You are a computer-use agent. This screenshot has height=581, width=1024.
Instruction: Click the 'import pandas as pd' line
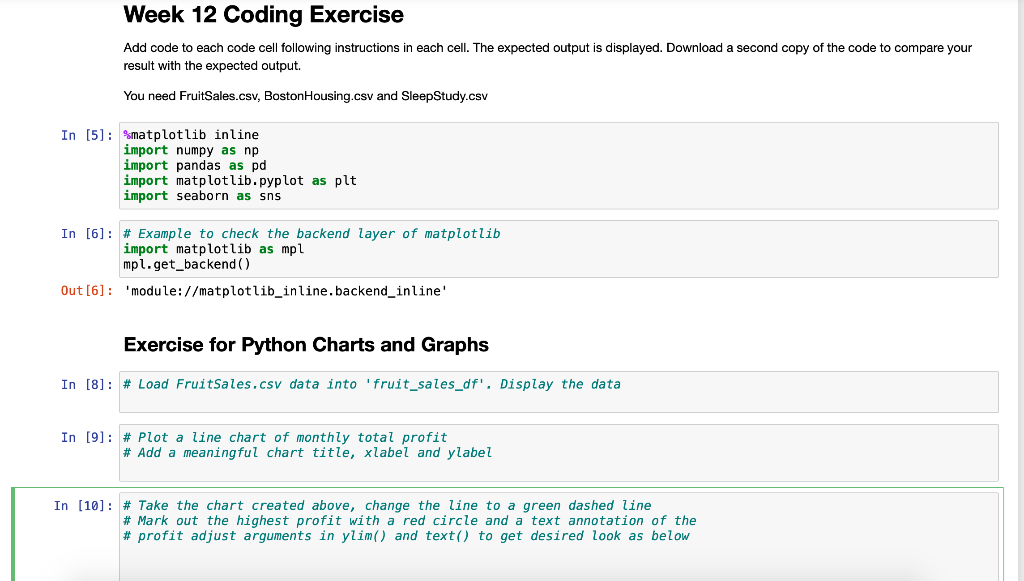click(195, 165)
